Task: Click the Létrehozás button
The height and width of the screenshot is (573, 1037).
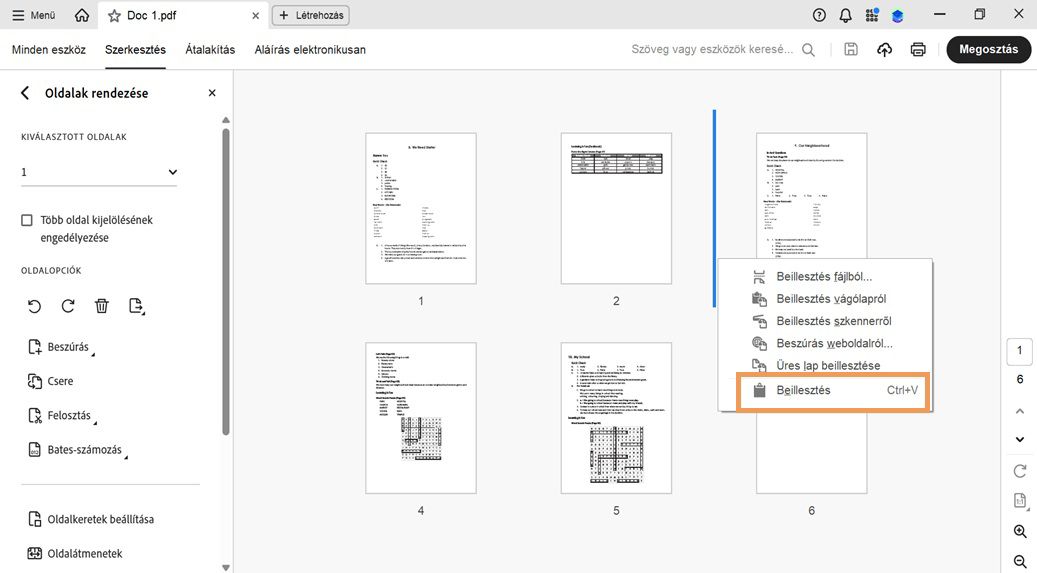Action: click(x=311, y=15)
